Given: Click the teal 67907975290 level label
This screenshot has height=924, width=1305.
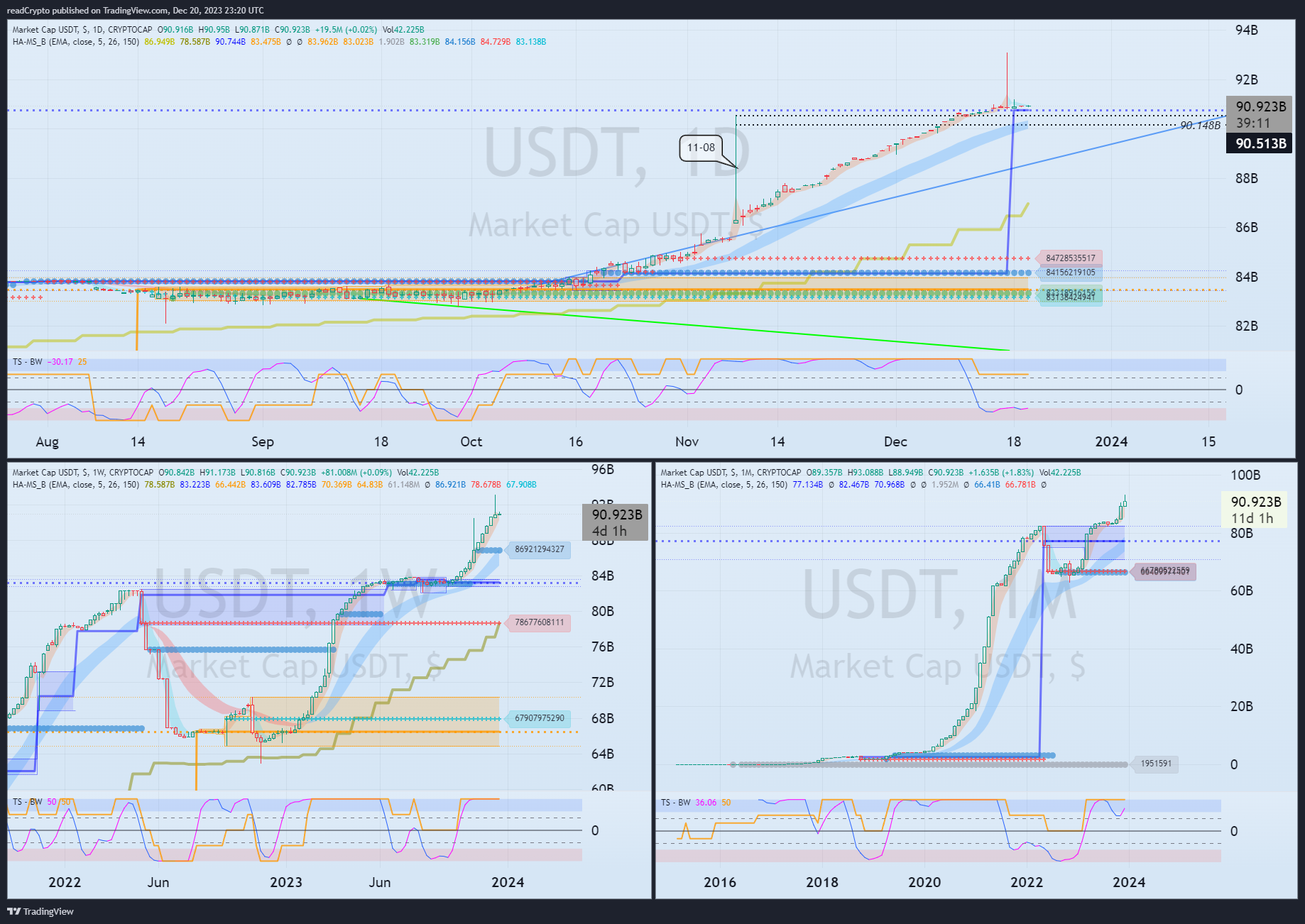Looking at the screenshot, I should (539, 718).
